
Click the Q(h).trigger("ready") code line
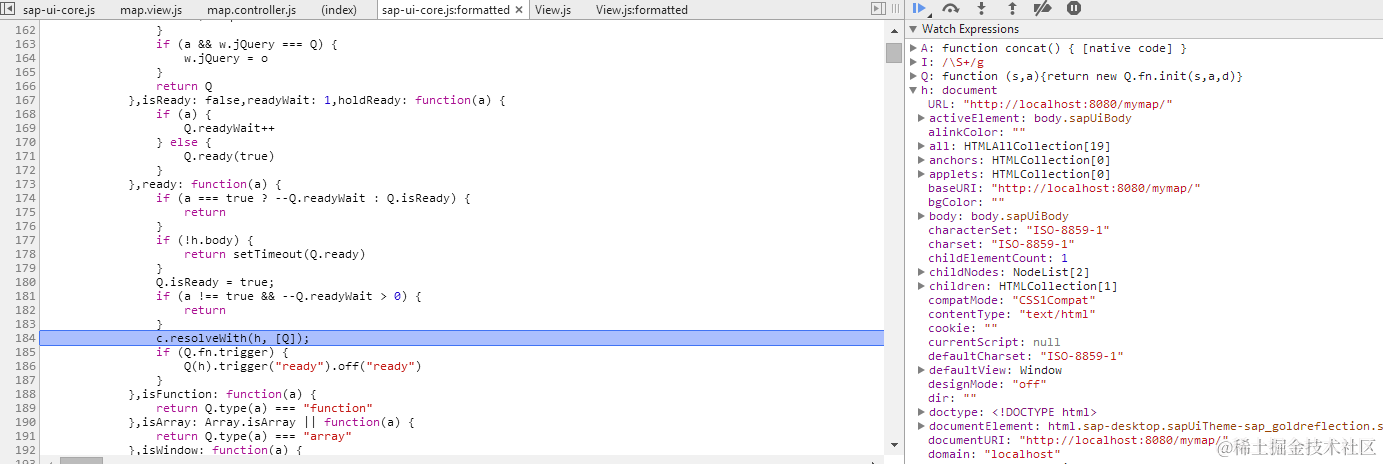(303, 366)
